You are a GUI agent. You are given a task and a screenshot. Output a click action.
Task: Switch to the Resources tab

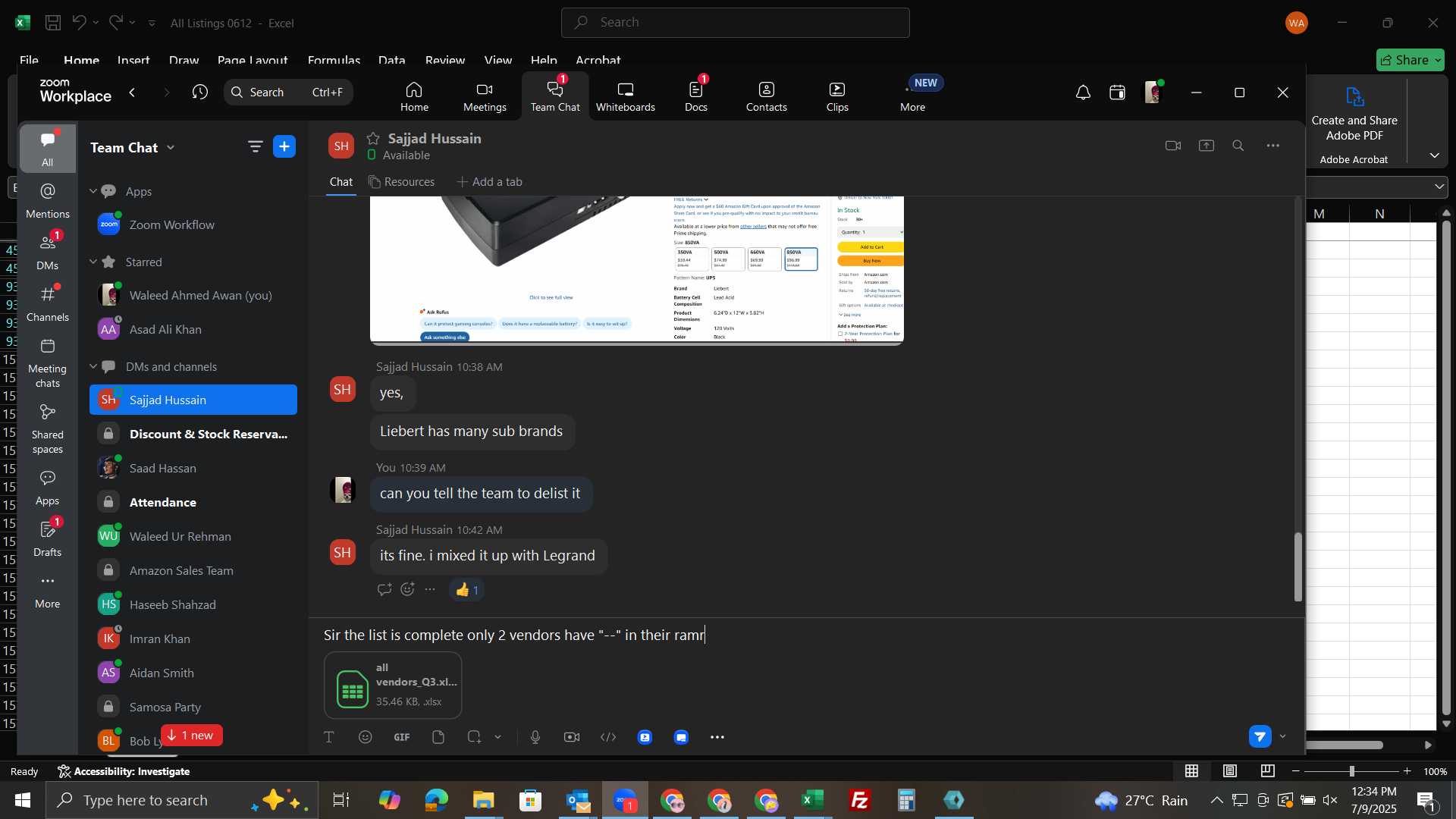coord(402,182)
